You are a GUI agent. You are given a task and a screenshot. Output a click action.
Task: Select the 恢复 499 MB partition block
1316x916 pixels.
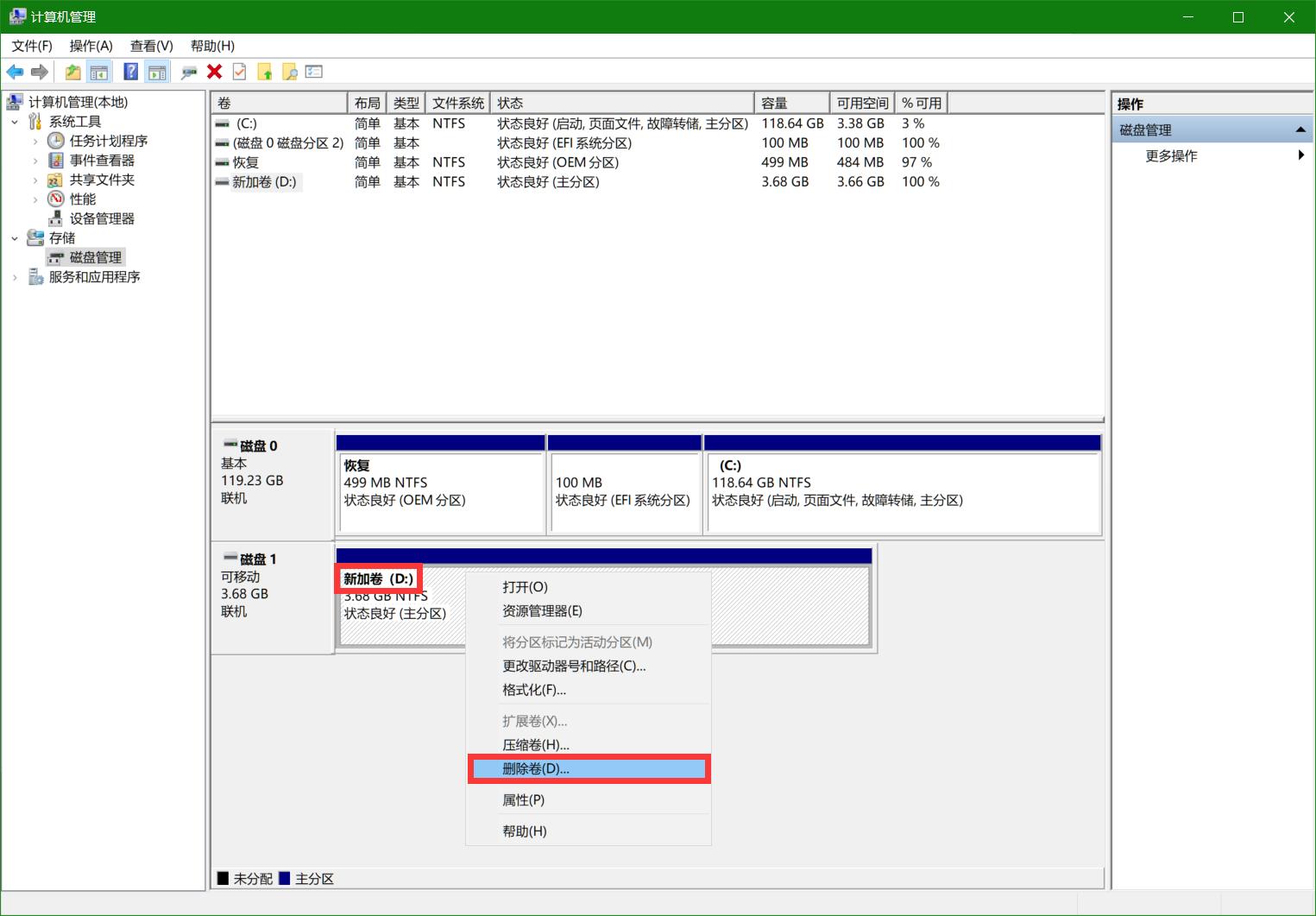point(441,492)
